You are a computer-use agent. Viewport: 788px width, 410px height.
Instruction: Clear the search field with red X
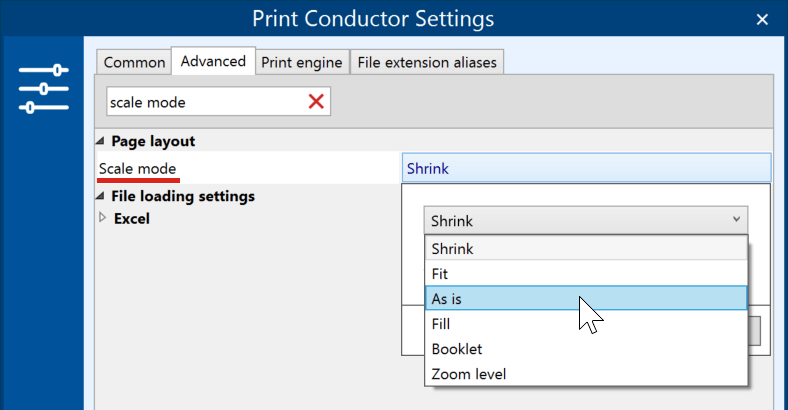pyautogui.click(x=316, y=102)
